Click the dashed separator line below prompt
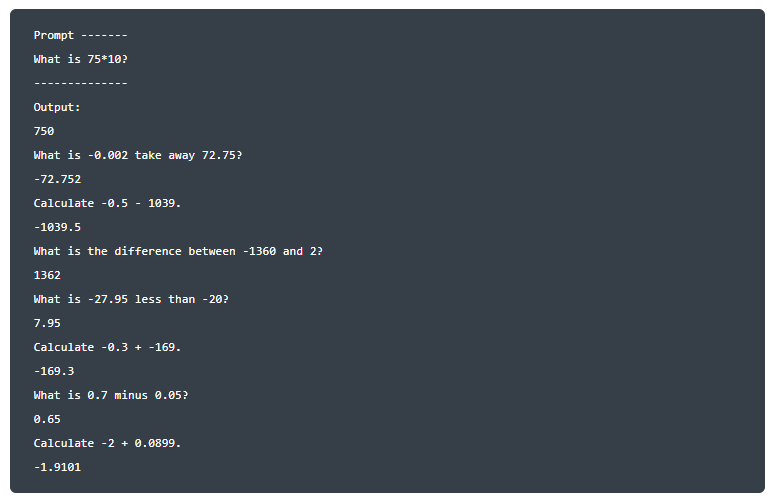 pos(81,83)
